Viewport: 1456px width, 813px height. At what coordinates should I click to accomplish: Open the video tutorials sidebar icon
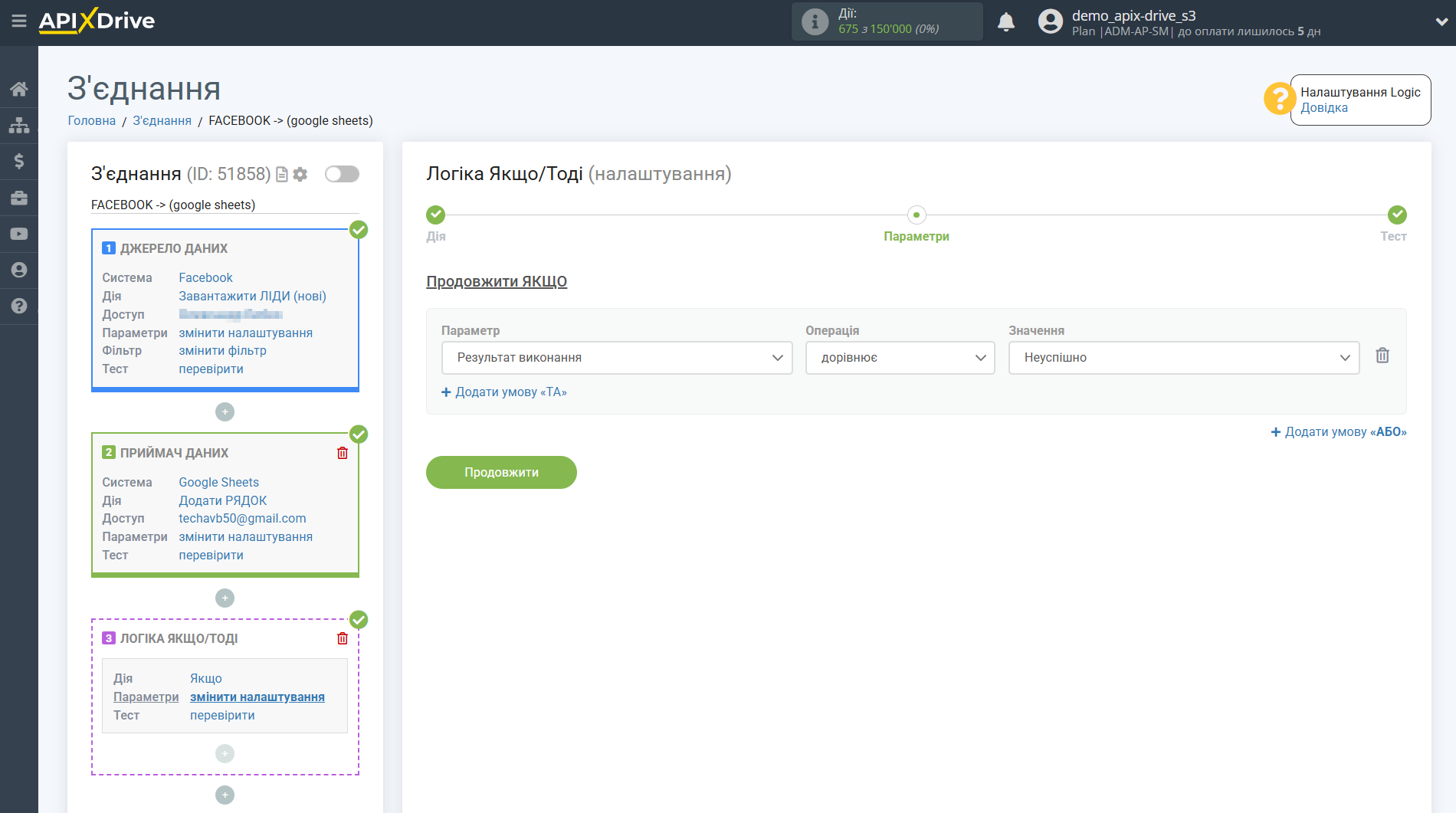click(19, 234)
